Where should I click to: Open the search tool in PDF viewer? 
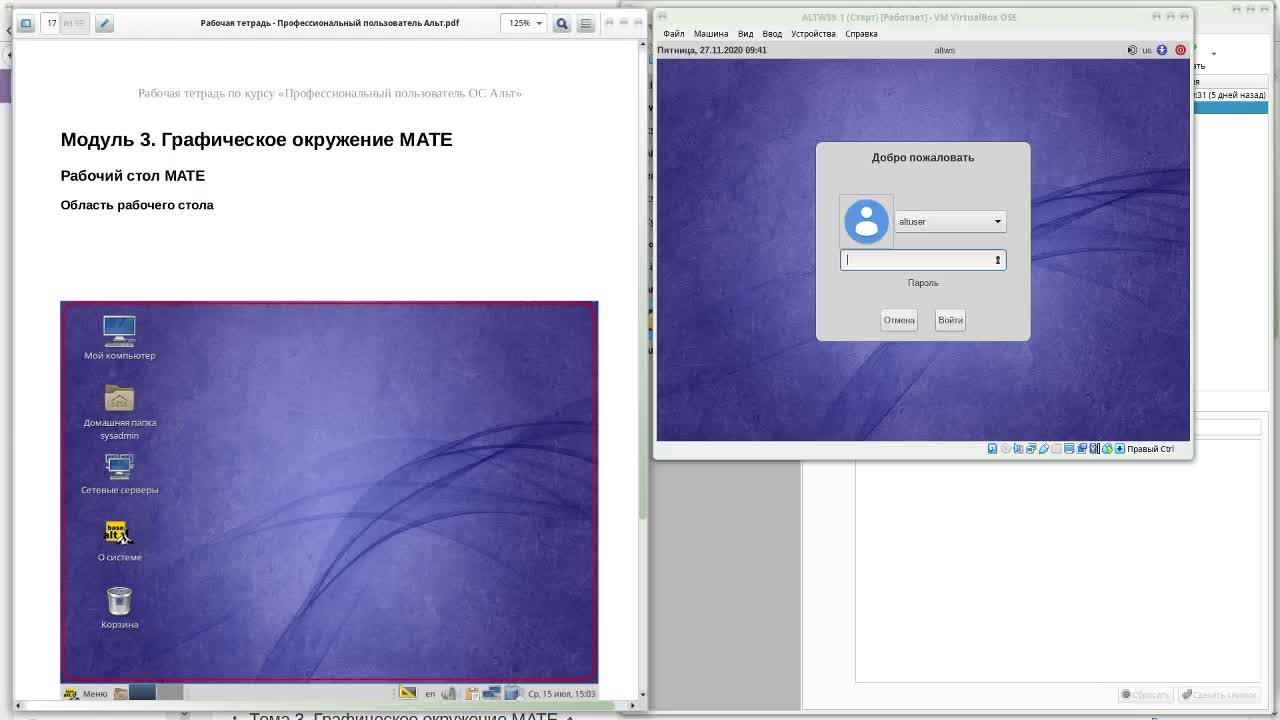pos(562,23)
